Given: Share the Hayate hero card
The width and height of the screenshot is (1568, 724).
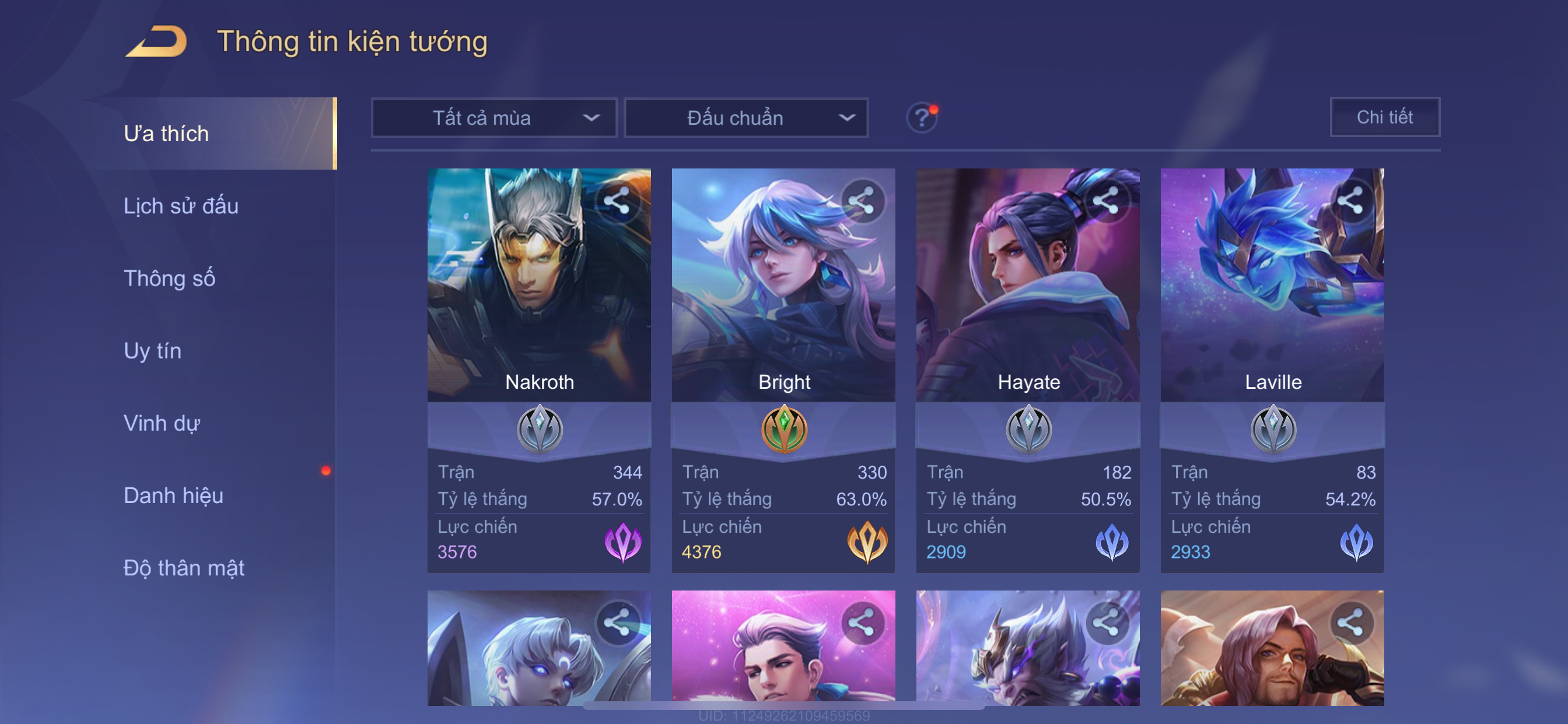Looking at the screenshot, I should [x=1105, y=201].
